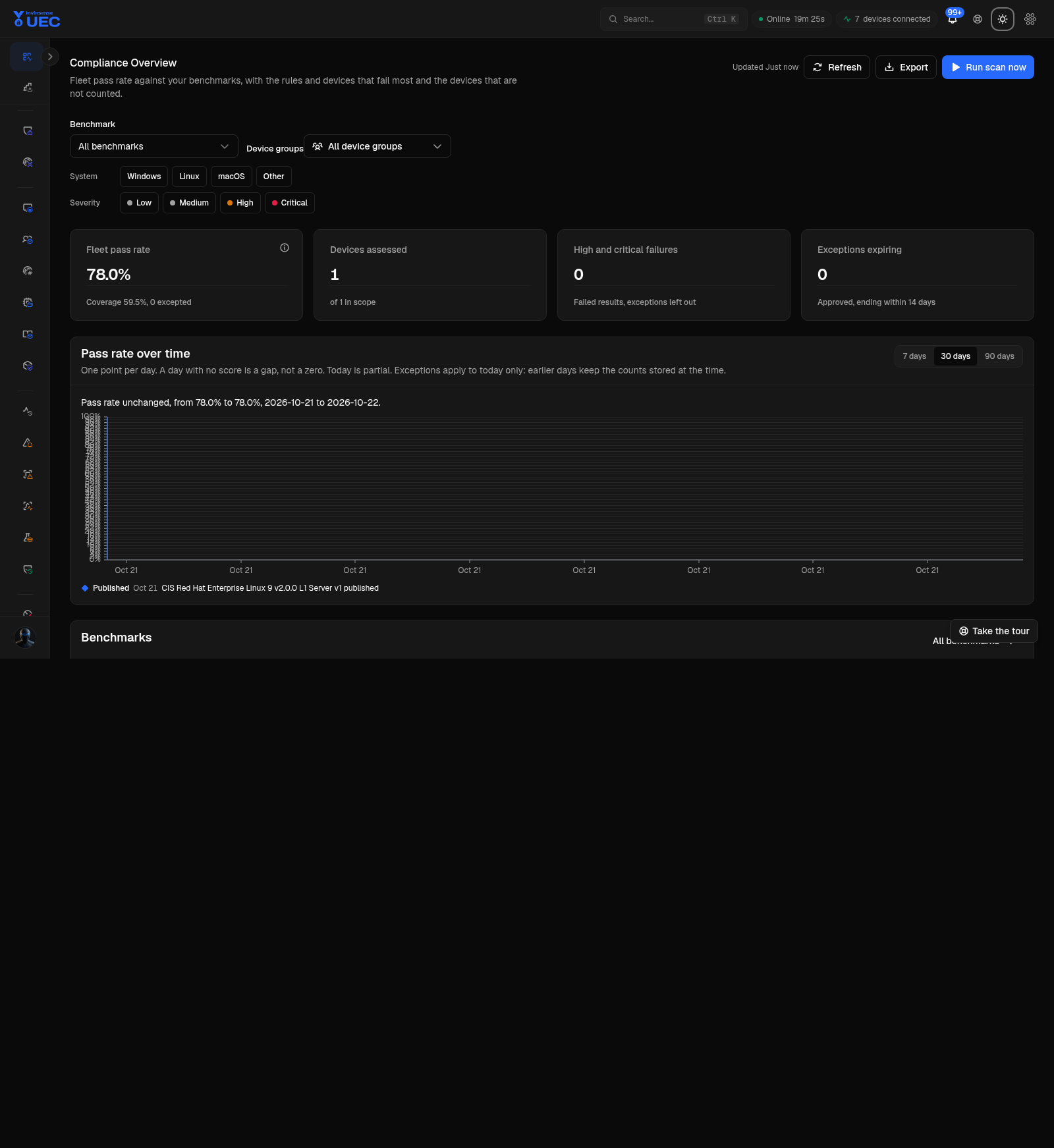Click the Published event diamond marker
The image size is (1054, 1148).
point(85,588)
